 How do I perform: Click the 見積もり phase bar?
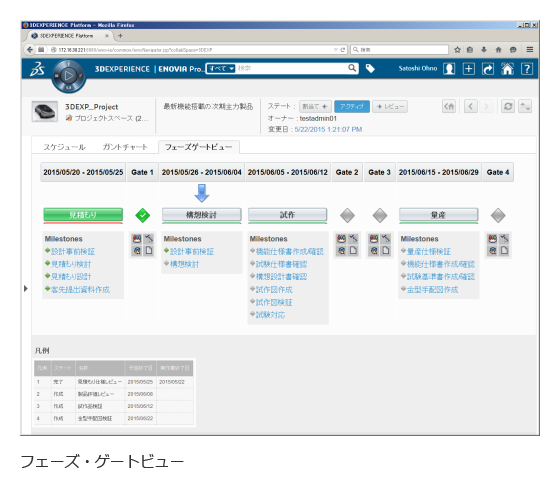tap(83, 215)
